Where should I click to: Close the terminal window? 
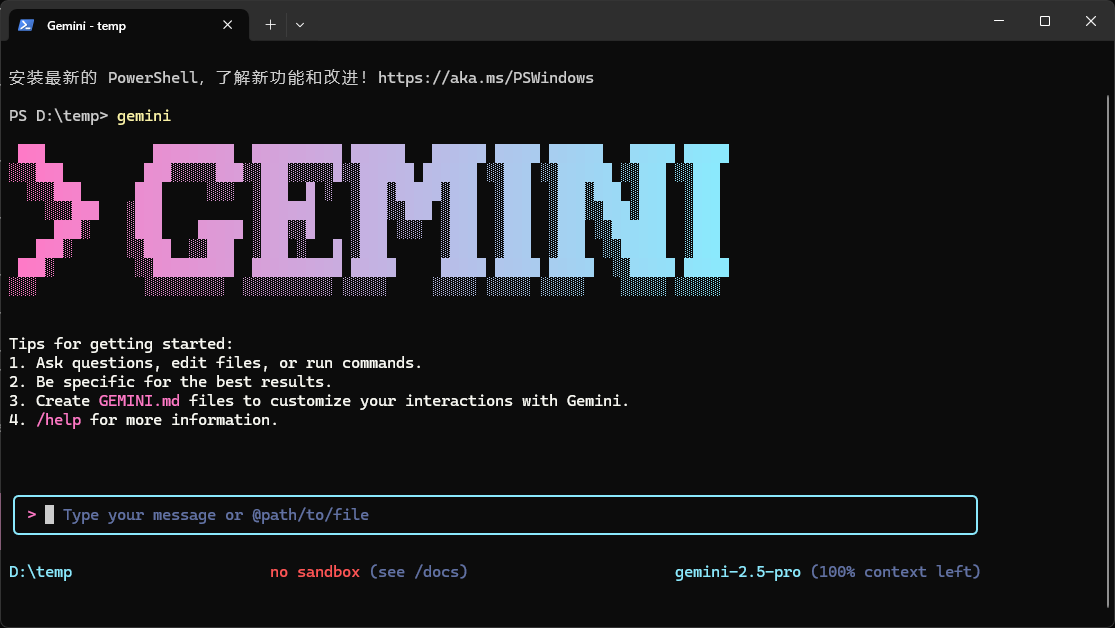(x=1091, y=21)
